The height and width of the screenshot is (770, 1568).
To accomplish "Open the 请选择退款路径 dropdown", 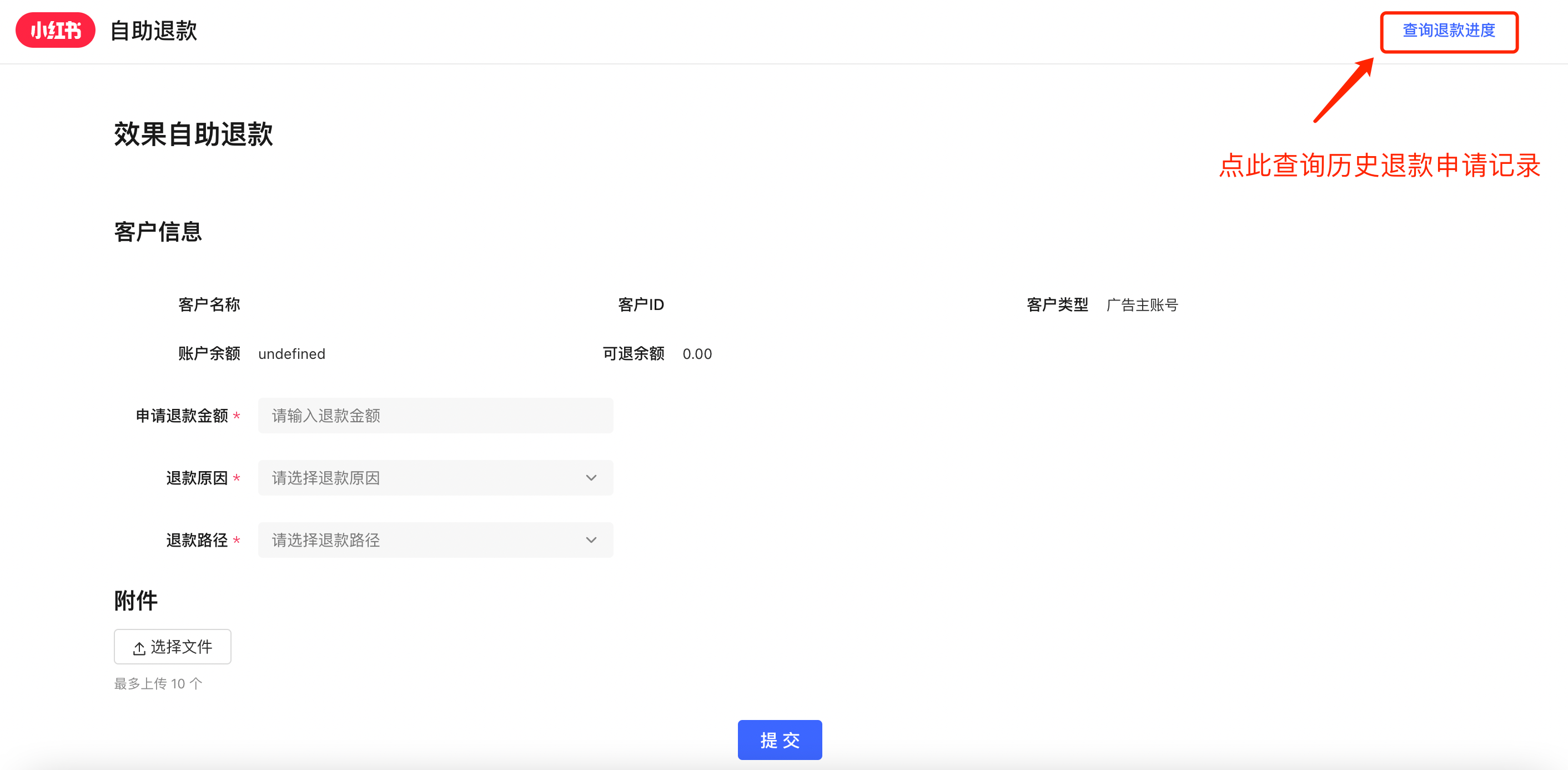I will point(435,540).
